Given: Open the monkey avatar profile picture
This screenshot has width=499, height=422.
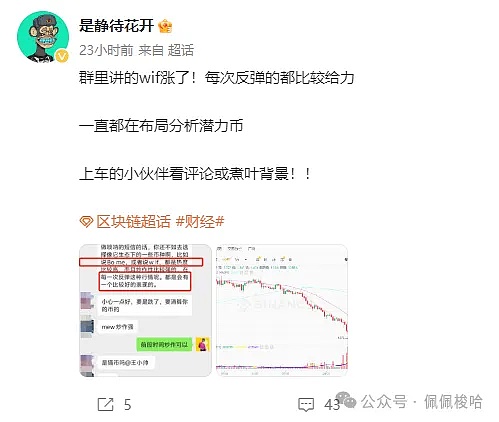Looking at the screenshot, I should pyautogui.click(x=43, y=37).
